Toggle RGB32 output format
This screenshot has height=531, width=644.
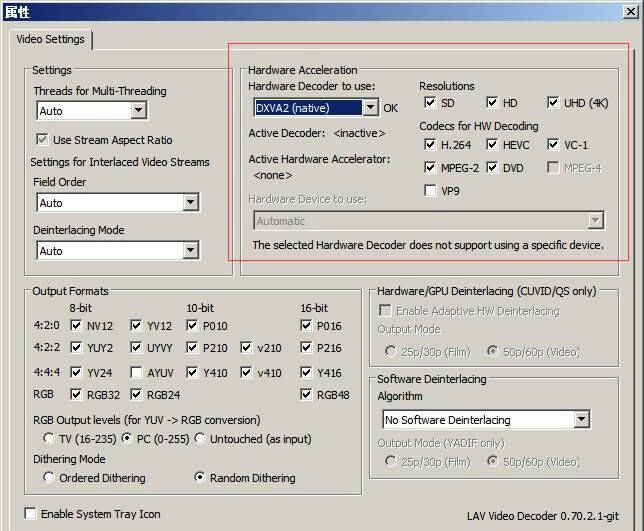(x=76, y=394)
